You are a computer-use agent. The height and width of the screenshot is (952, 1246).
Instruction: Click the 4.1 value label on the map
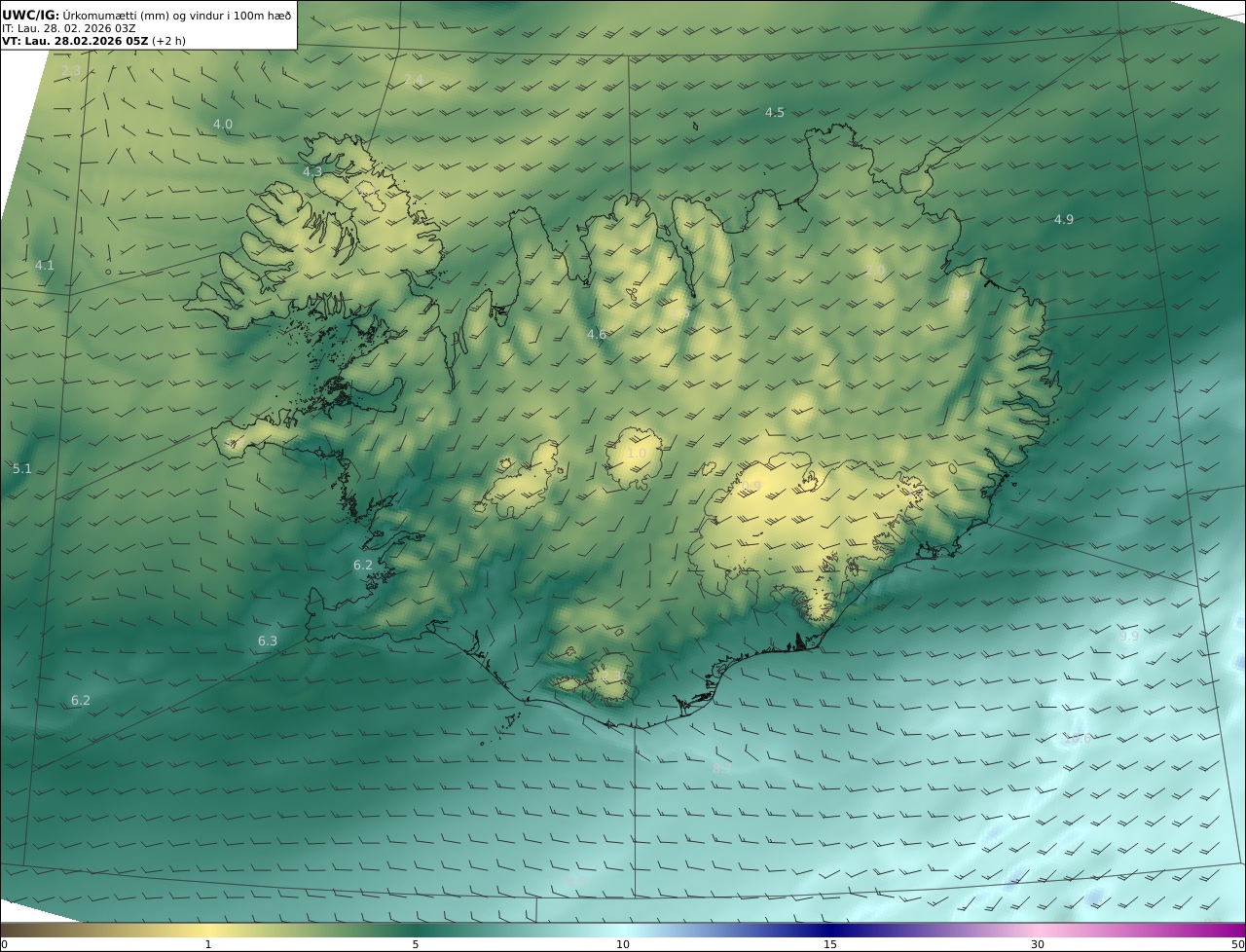tap(45, 265)
